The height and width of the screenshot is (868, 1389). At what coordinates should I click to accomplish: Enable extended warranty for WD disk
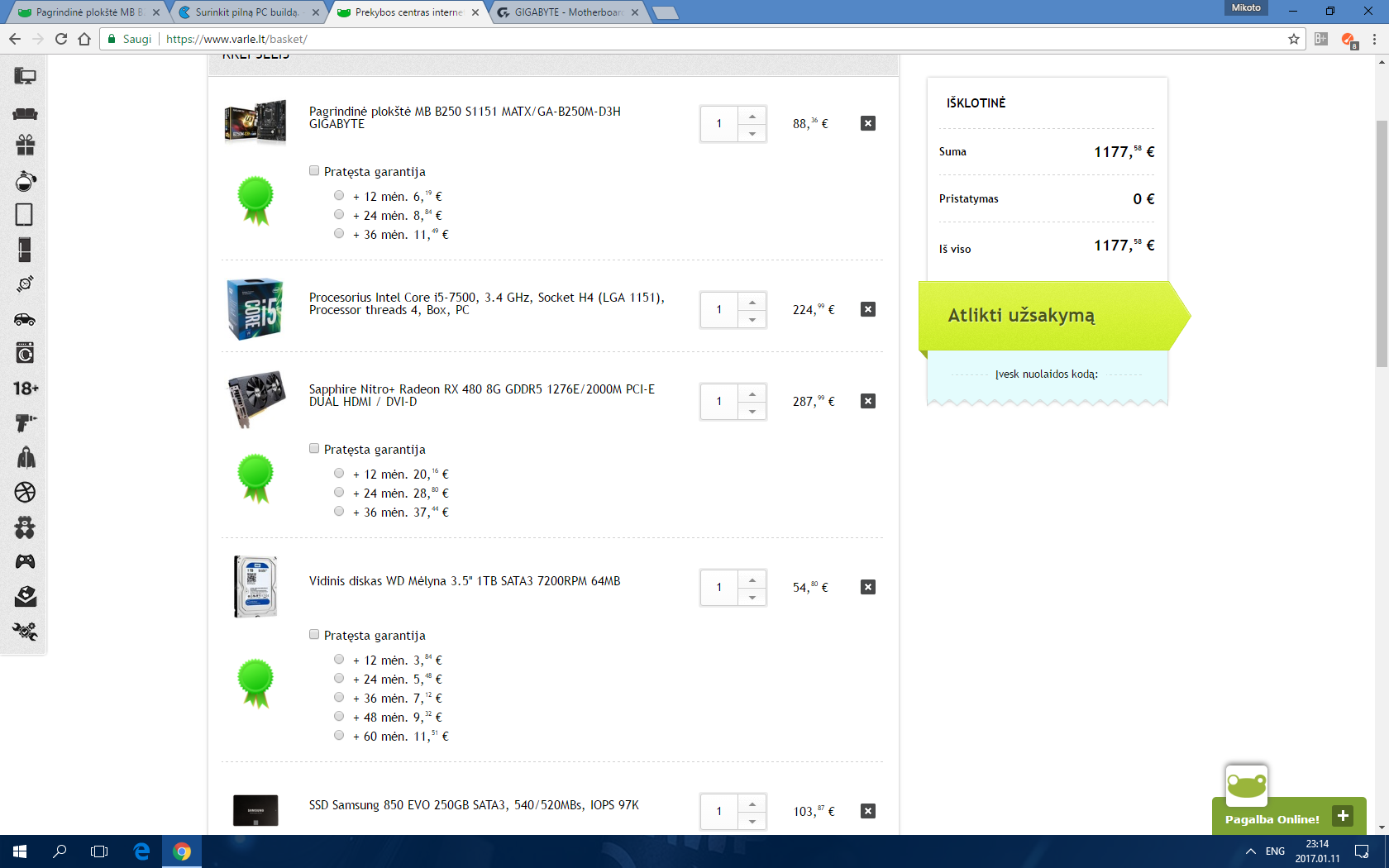click(x=314, y=635)
